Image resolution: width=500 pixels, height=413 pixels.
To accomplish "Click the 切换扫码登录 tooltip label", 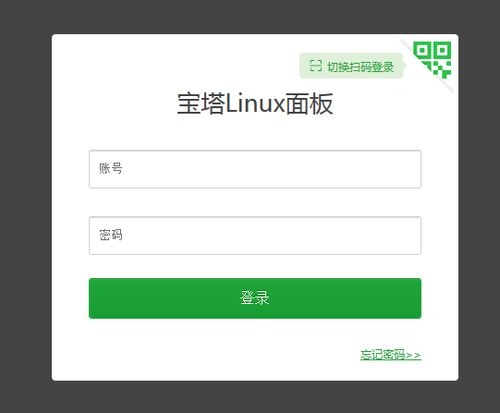I will point(360,67).
